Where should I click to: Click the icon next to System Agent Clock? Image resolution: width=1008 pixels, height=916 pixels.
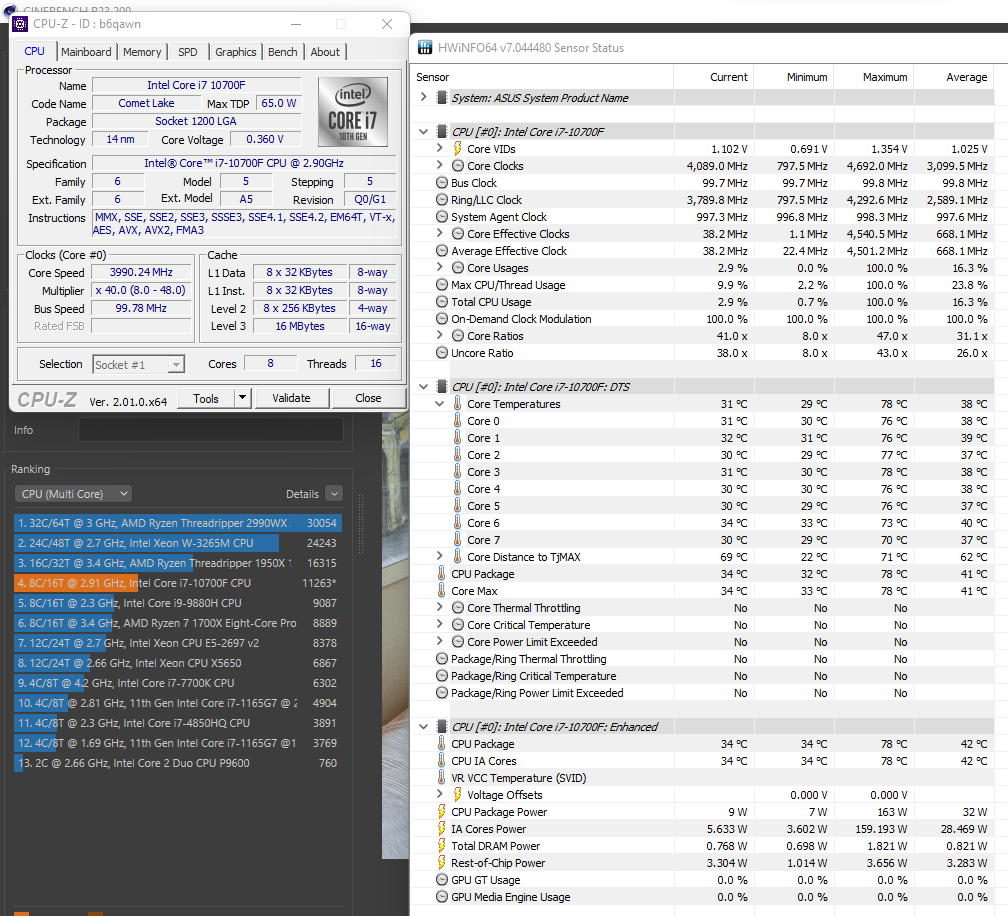[442, 217]
